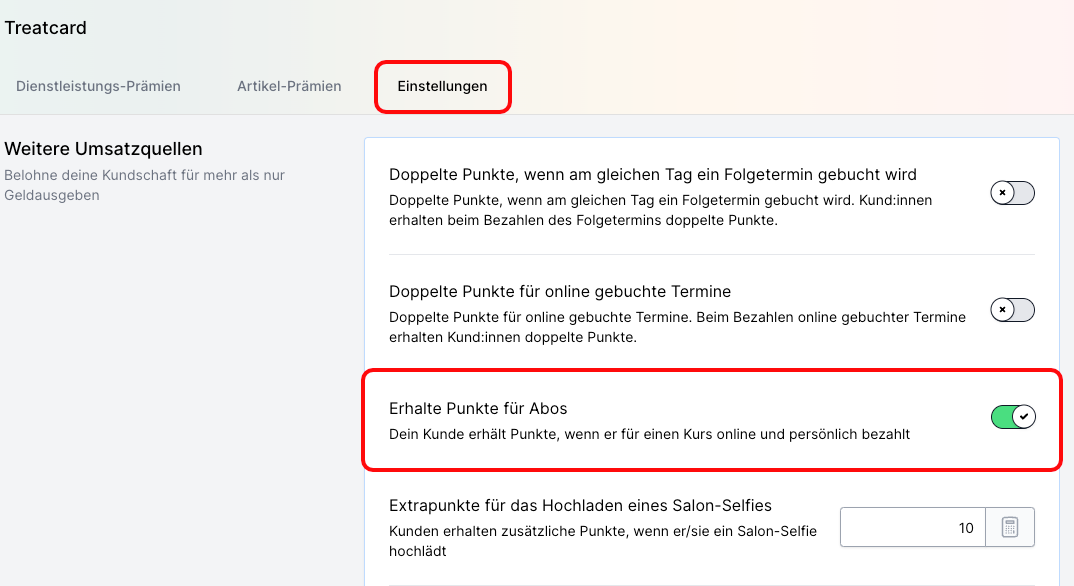Click the x icon on the online-Termine toggle
The image size is (1074, 586).
click(x=1004, y=310)
